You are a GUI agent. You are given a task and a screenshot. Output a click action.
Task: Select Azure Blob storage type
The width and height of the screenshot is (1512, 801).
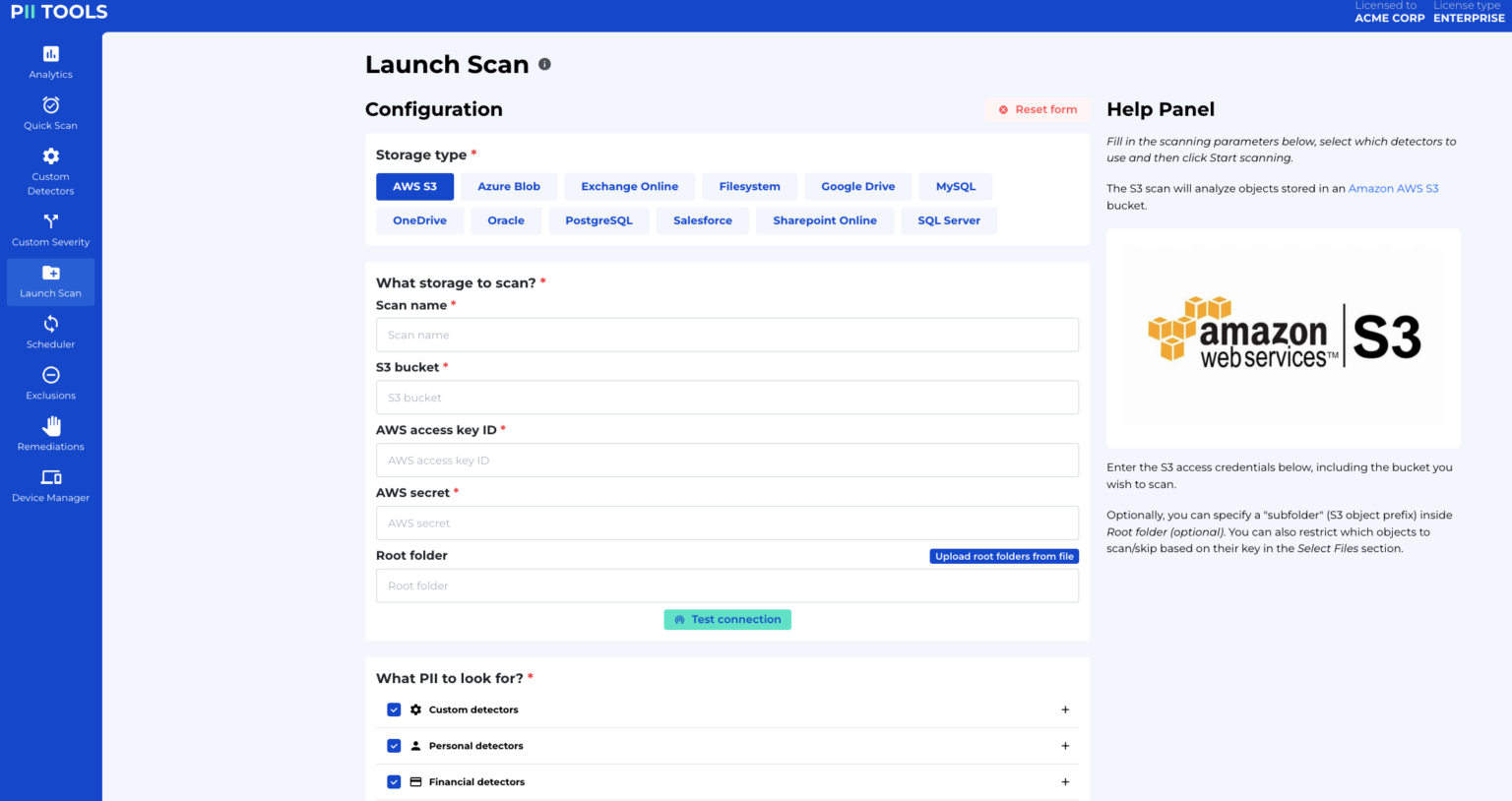[x=509, y=187]
